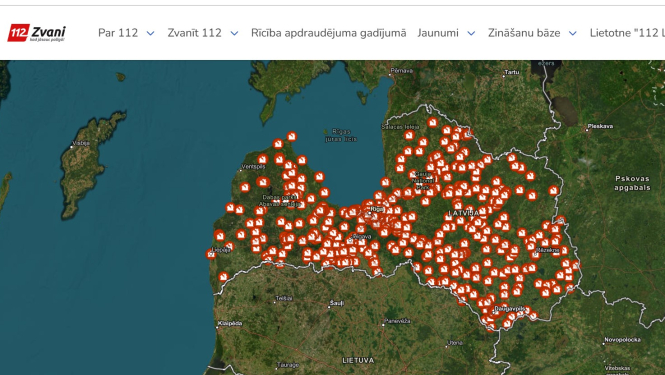The height and width of the screenshot is (375, 665).
Task: Open the 112 Zvani logo homepage
Action: pos(36,33)
